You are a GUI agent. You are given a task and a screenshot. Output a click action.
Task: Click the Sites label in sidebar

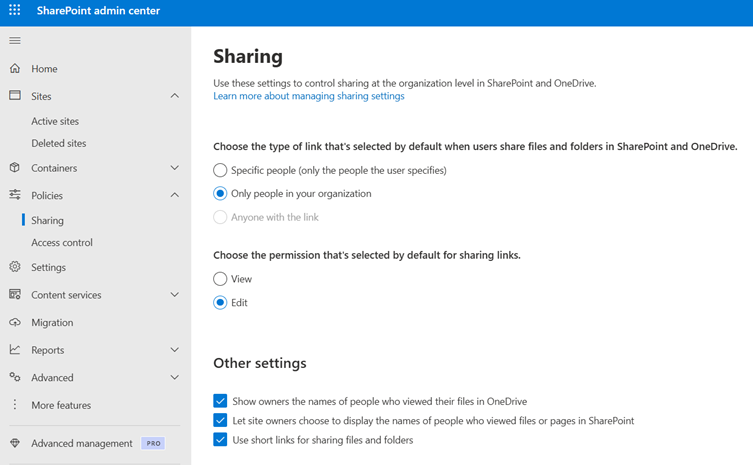(x=41, y=96)
